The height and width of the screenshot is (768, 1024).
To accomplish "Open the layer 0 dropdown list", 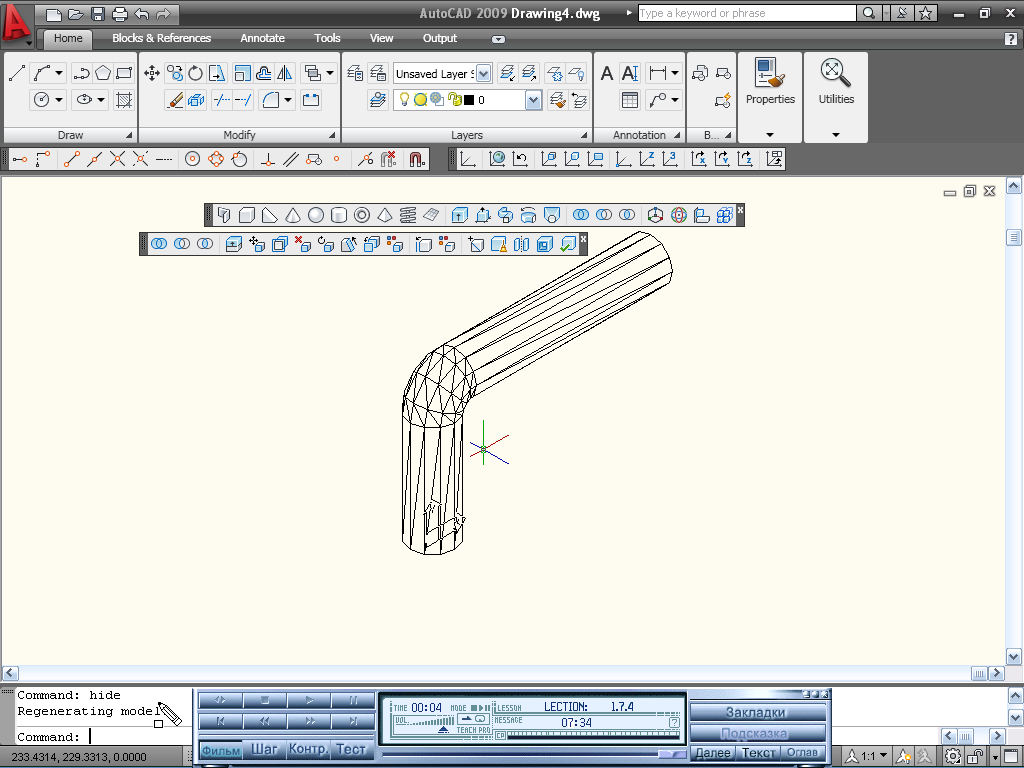I will pos(534,100).
